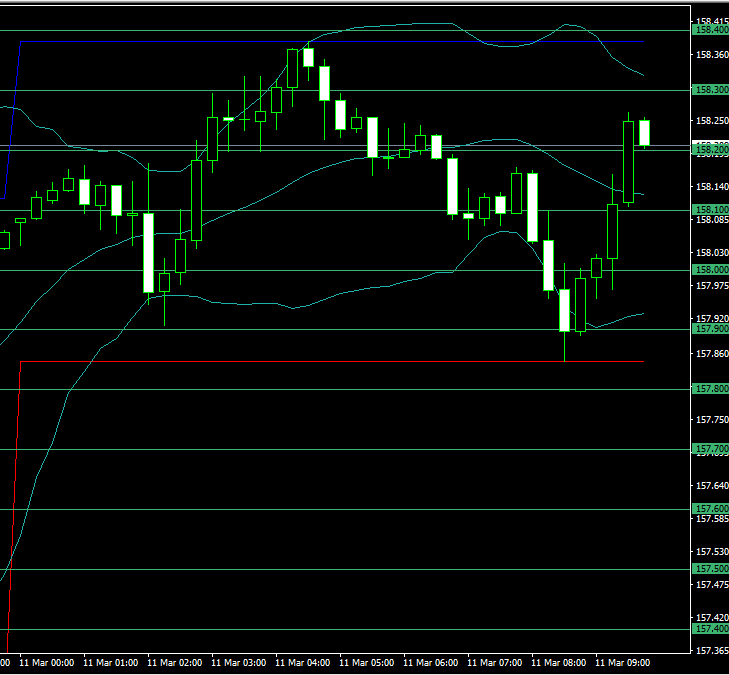Click the most recent rightmost candlestick
Screen dimensions: 729x675
(x=645, y=133)
